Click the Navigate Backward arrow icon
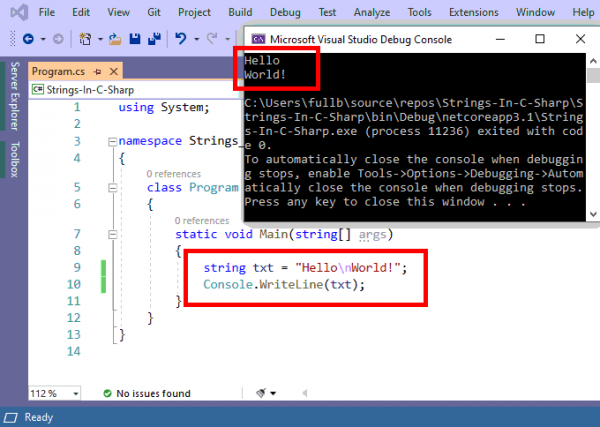Image resolution: width=600 pixels, height=427 pixels. coord(28,39)
